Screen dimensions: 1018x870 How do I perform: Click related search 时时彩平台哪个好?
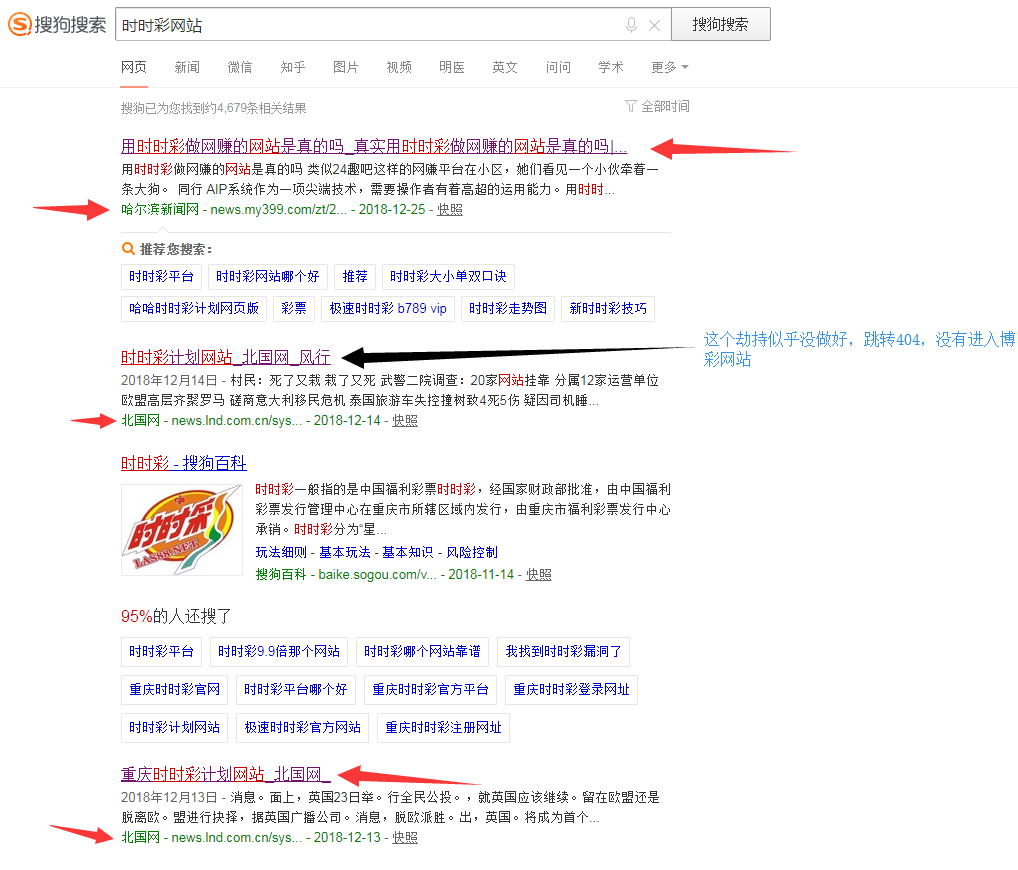click(x=295, y=690)
